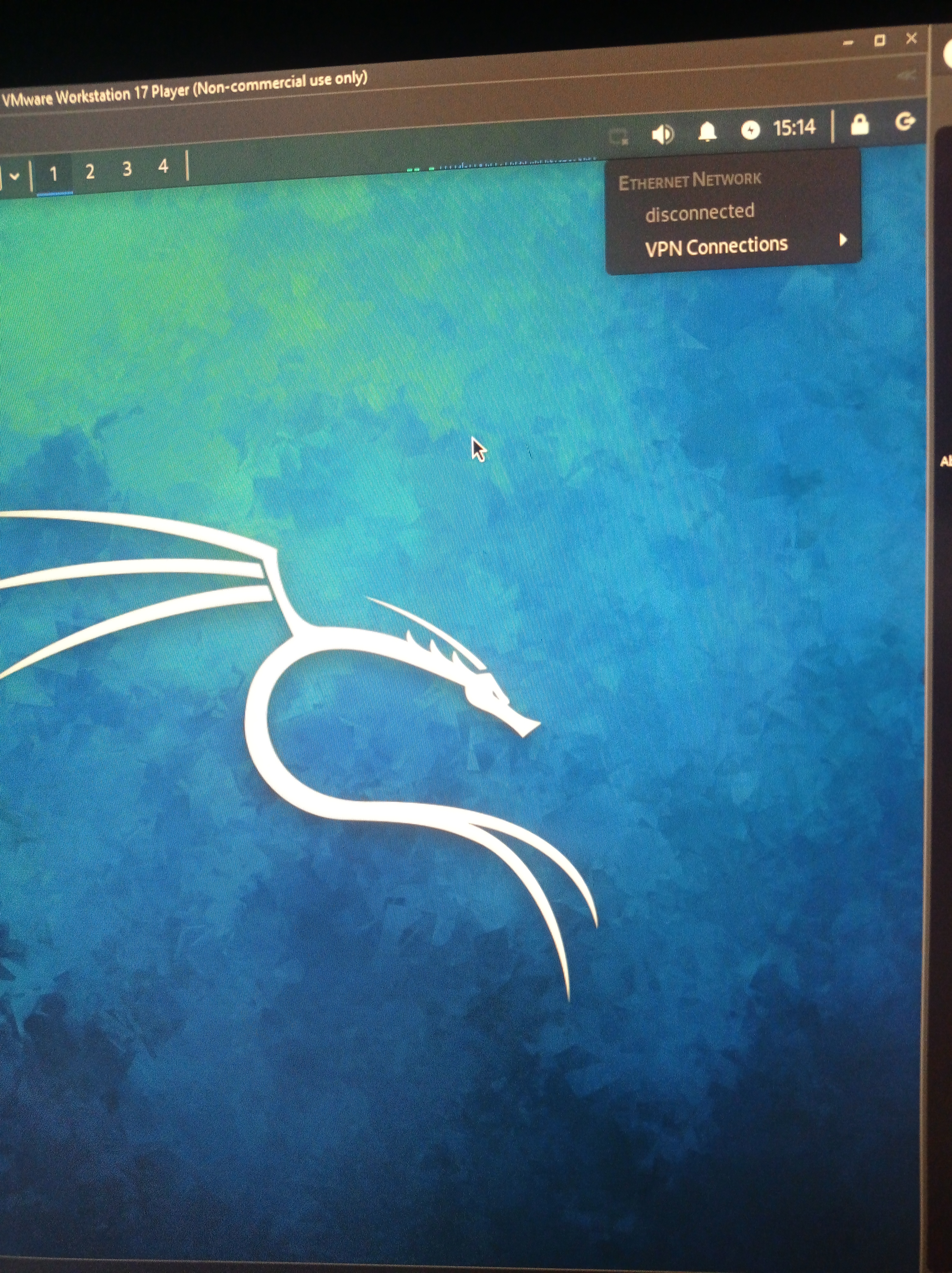Open the VPN Connections submenu

(x=733, y=246)
